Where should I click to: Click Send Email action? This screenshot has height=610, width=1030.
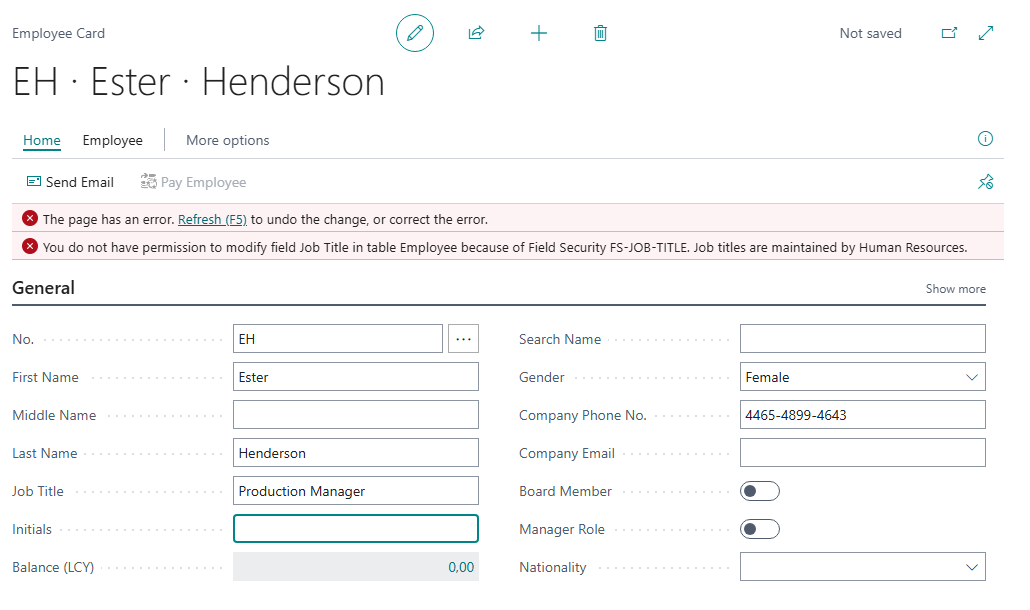tap(70, 182)
